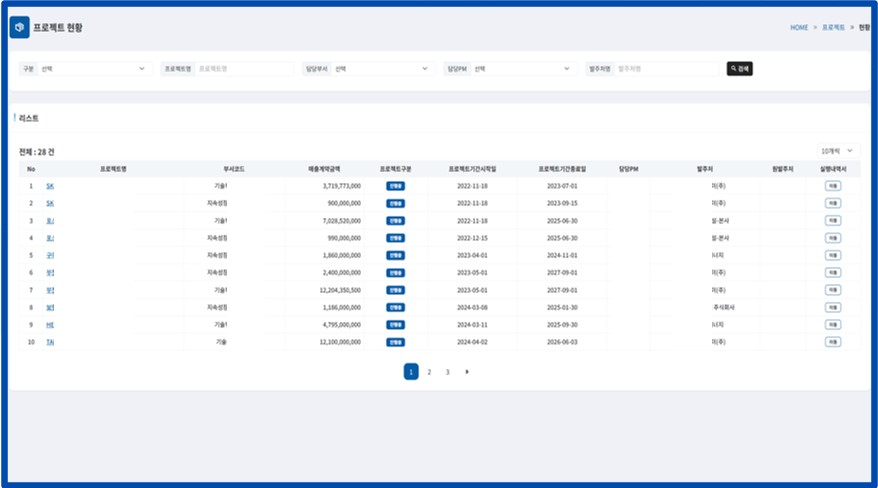
Task: Select 프로젝트 in the breadcrumb trail
Action: point(833,28)
